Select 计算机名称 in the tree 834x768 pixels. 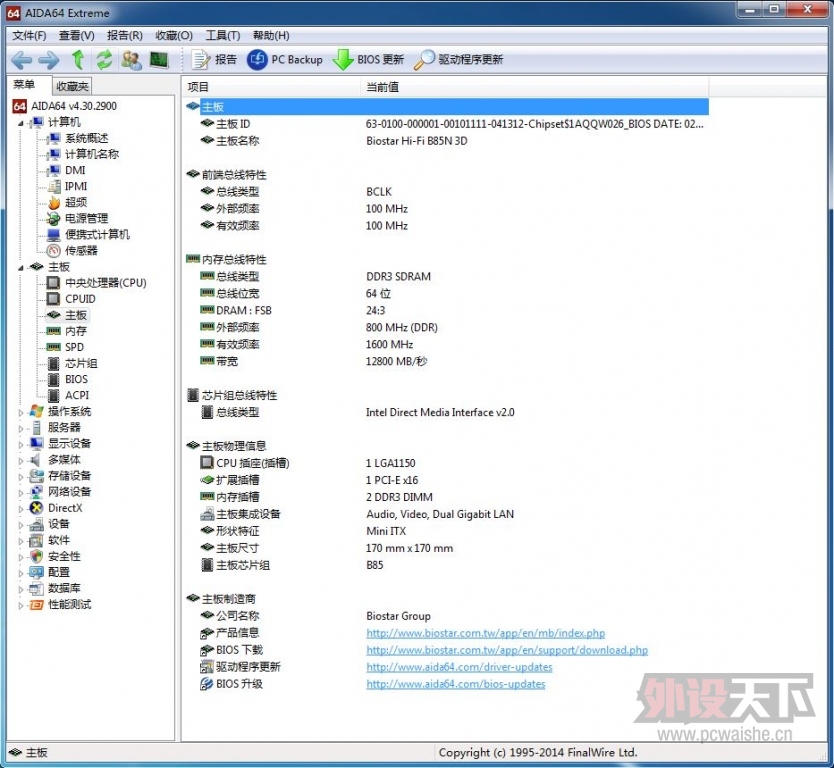[92, 154]
